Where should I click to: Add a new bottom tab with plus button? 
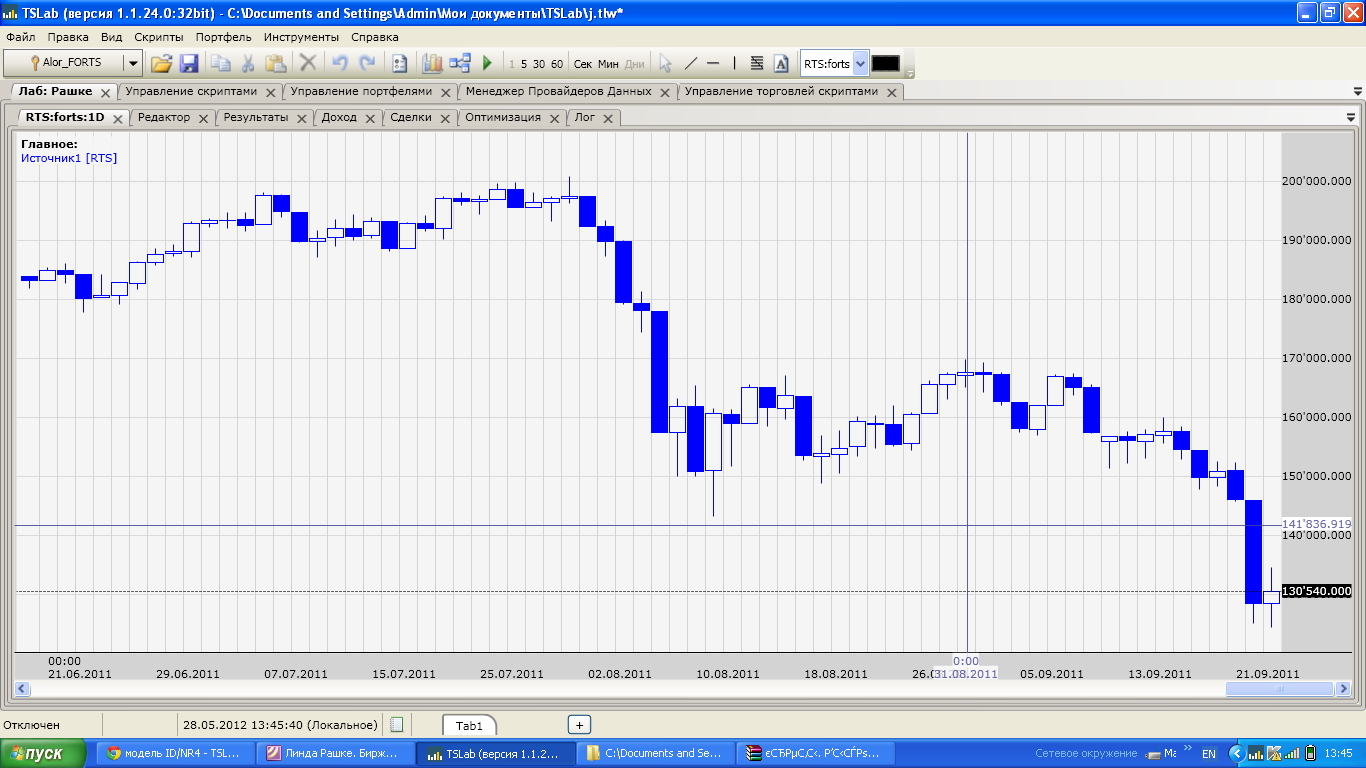pos(579,725)
